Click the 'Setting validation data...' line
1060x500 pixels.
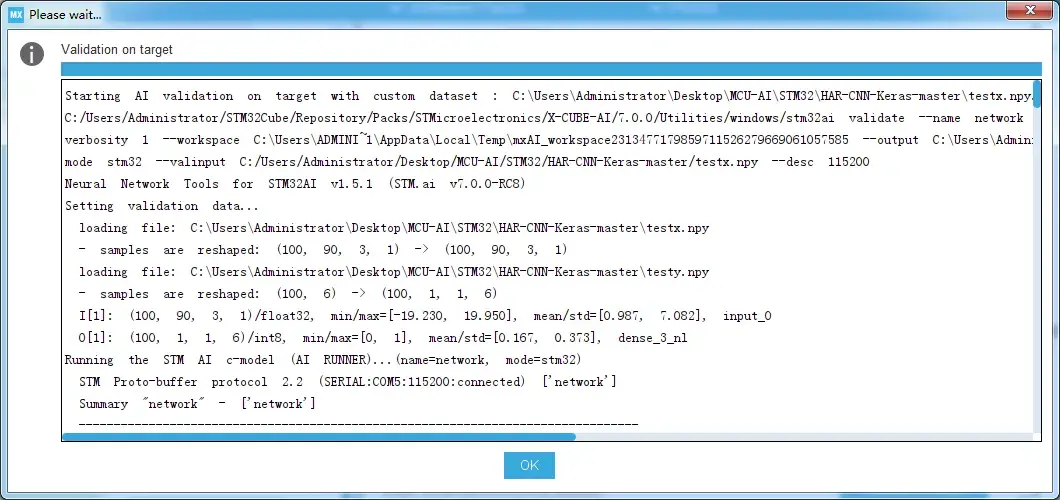click(162, 206)
